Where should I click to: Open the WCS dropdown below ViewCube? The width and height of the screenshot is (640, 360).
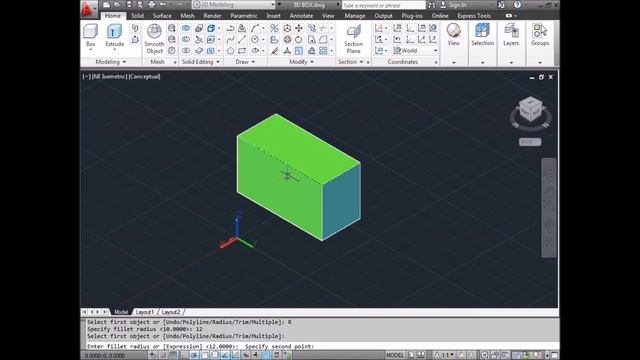pyautogui.click(x=530, y=142)
